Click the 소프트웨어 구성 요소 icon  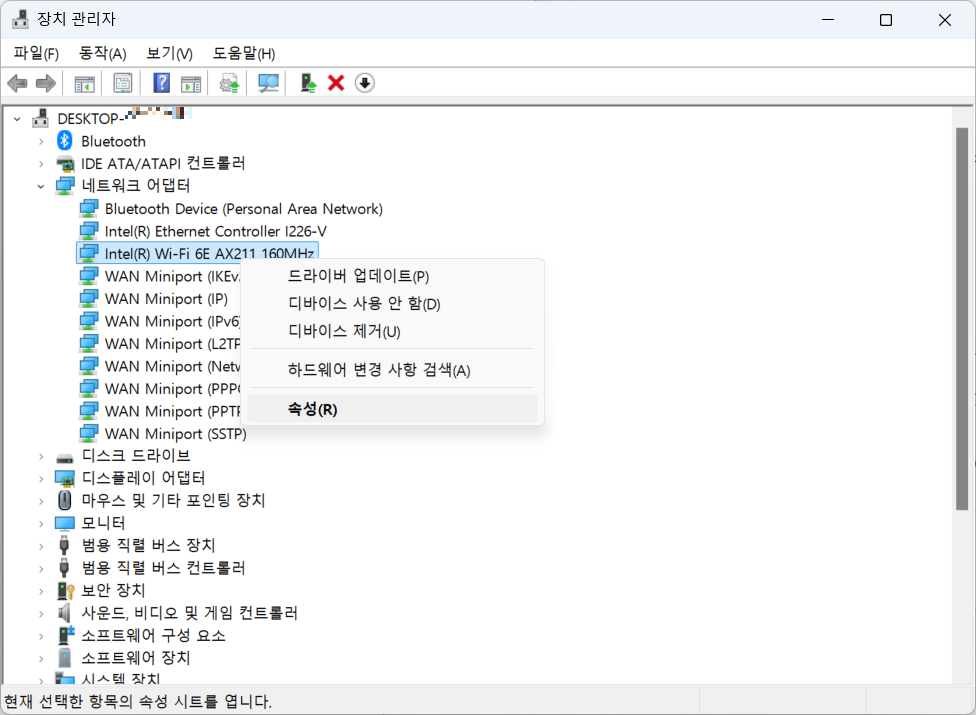65,635
